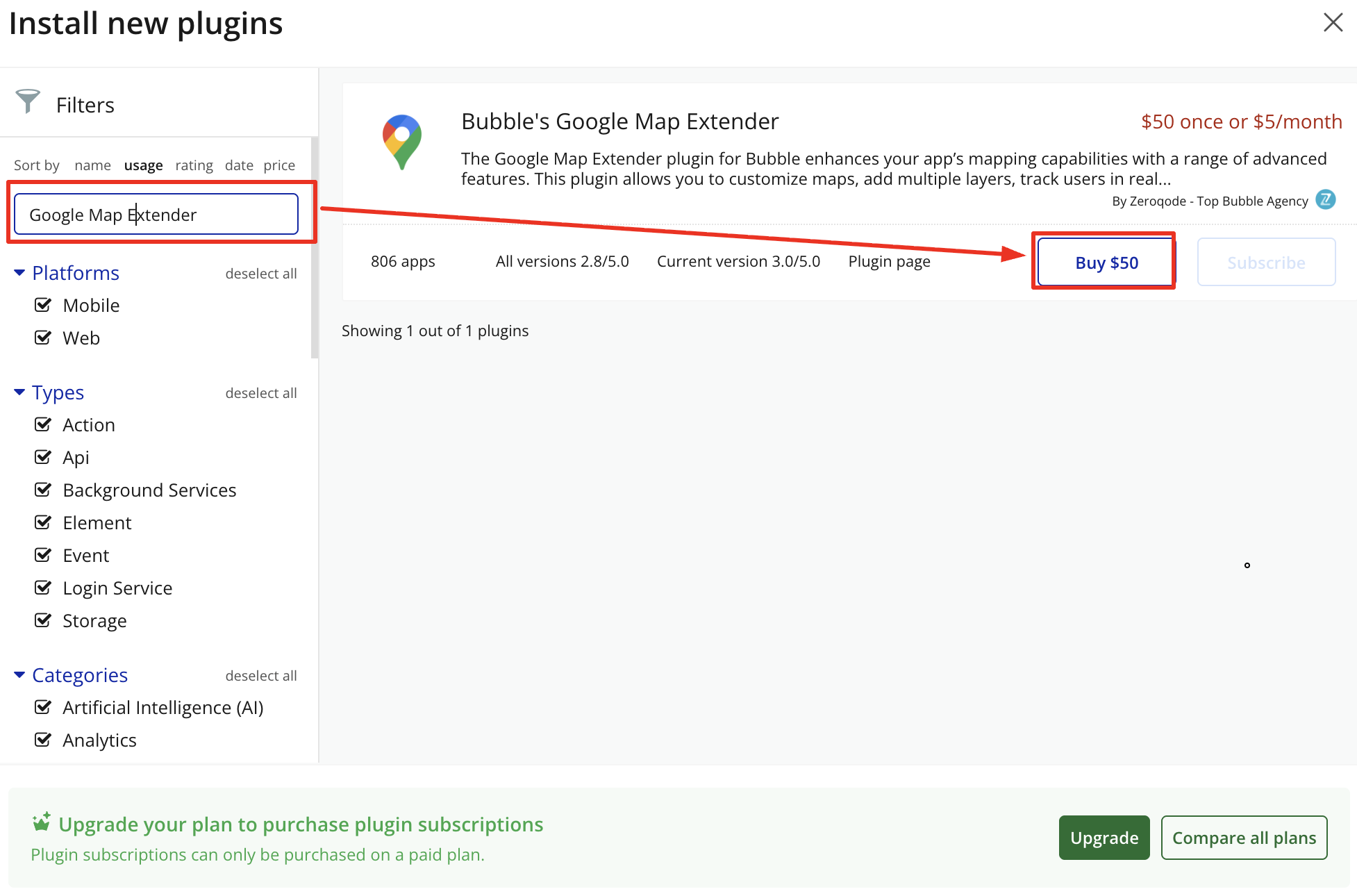The height and width of the screenshot is (896, 1357).
Task: Collapse the Platforms filter section
Action: 19,273
